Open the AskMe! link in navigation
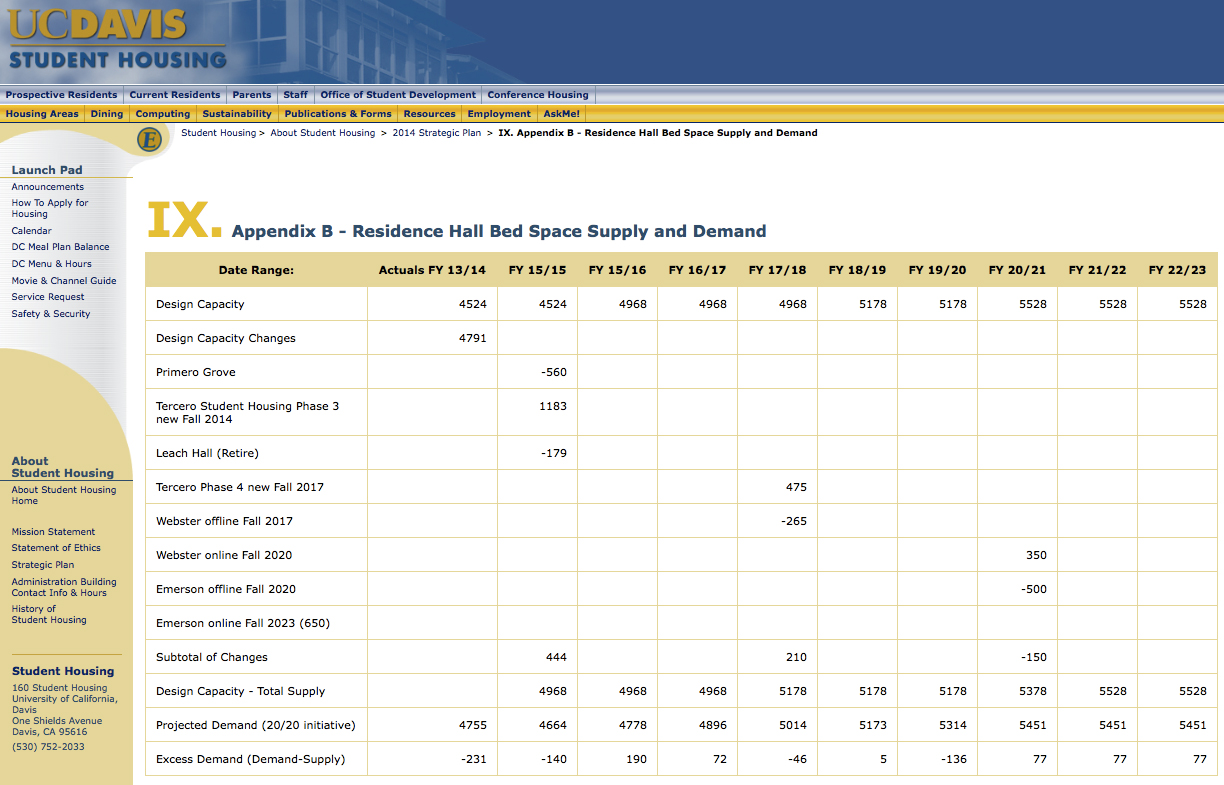The image size is (1224, 785). pyautogui.click(x=561, y=114)
